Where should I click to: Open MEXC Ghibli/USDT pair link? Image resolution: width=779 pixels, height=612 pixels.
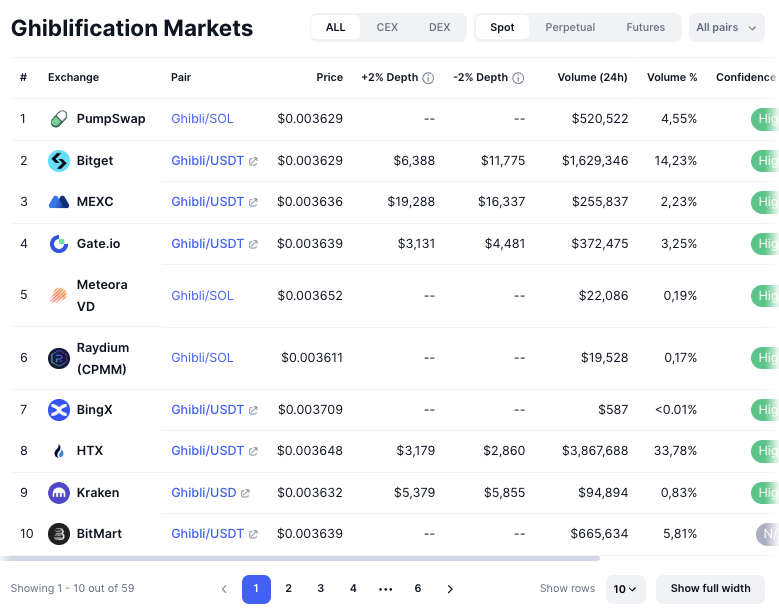pos(208,202)
